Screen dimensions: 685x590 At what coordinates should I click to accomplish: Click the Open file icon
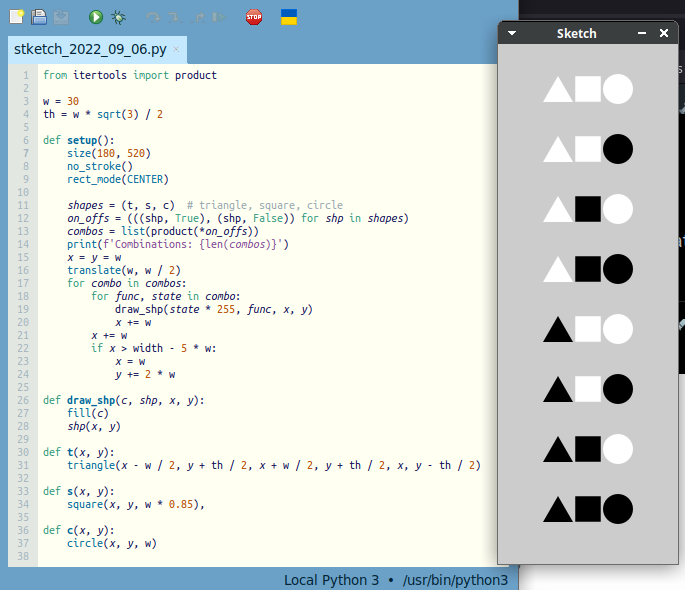(x=39, y=17)
